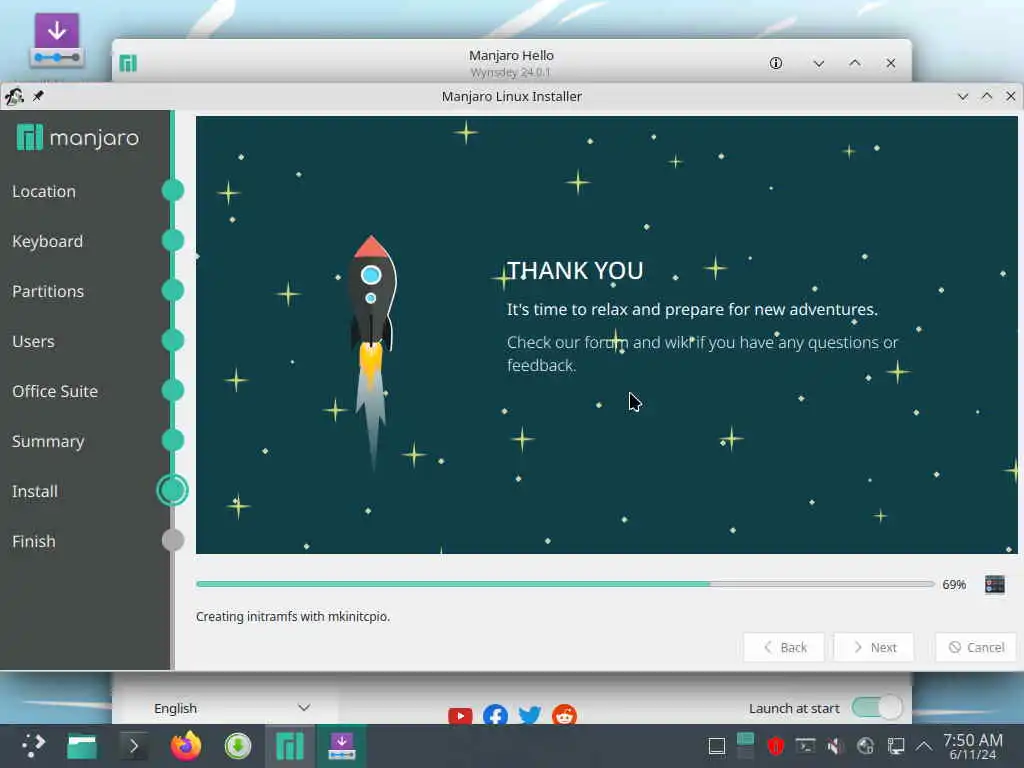Image resolution: width=1024 pixels, height=768 pixels.
Task: Click Manjaro Hello app icon in its title bar
Action: coord(128,63)
